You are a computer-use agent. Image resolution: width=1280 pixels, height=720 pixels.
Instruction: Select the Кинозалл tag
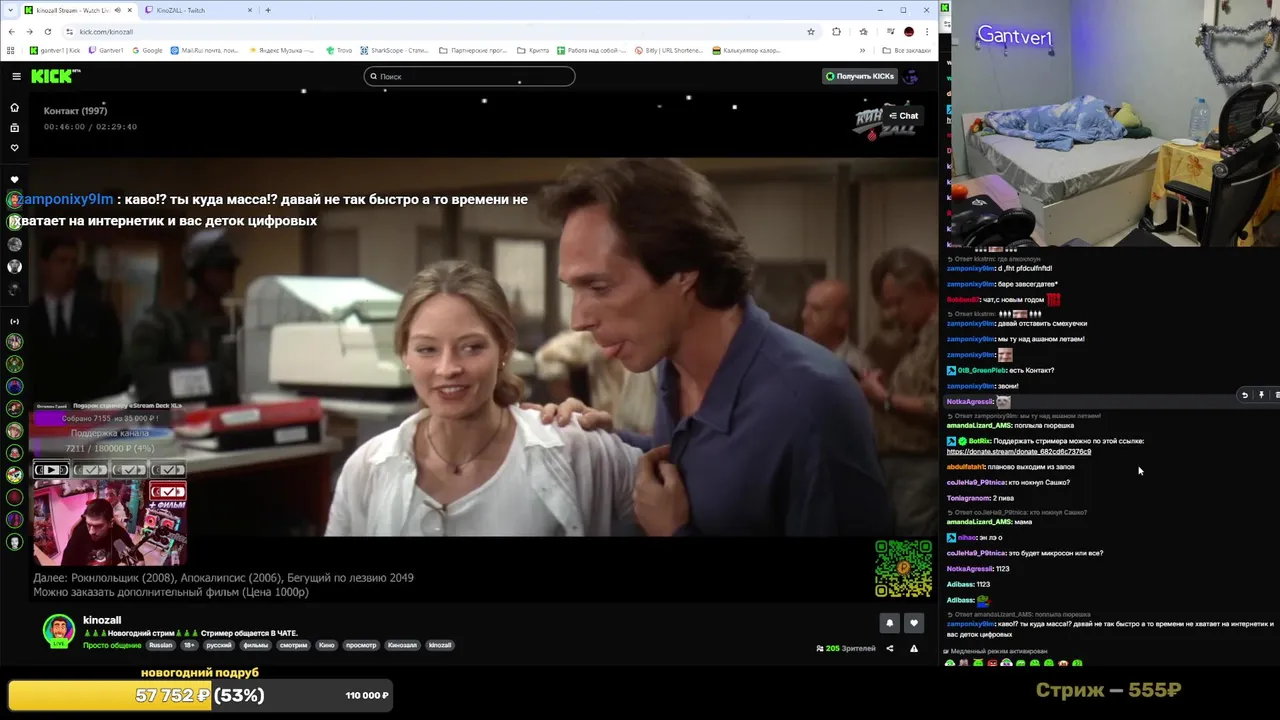click(402, 645)
